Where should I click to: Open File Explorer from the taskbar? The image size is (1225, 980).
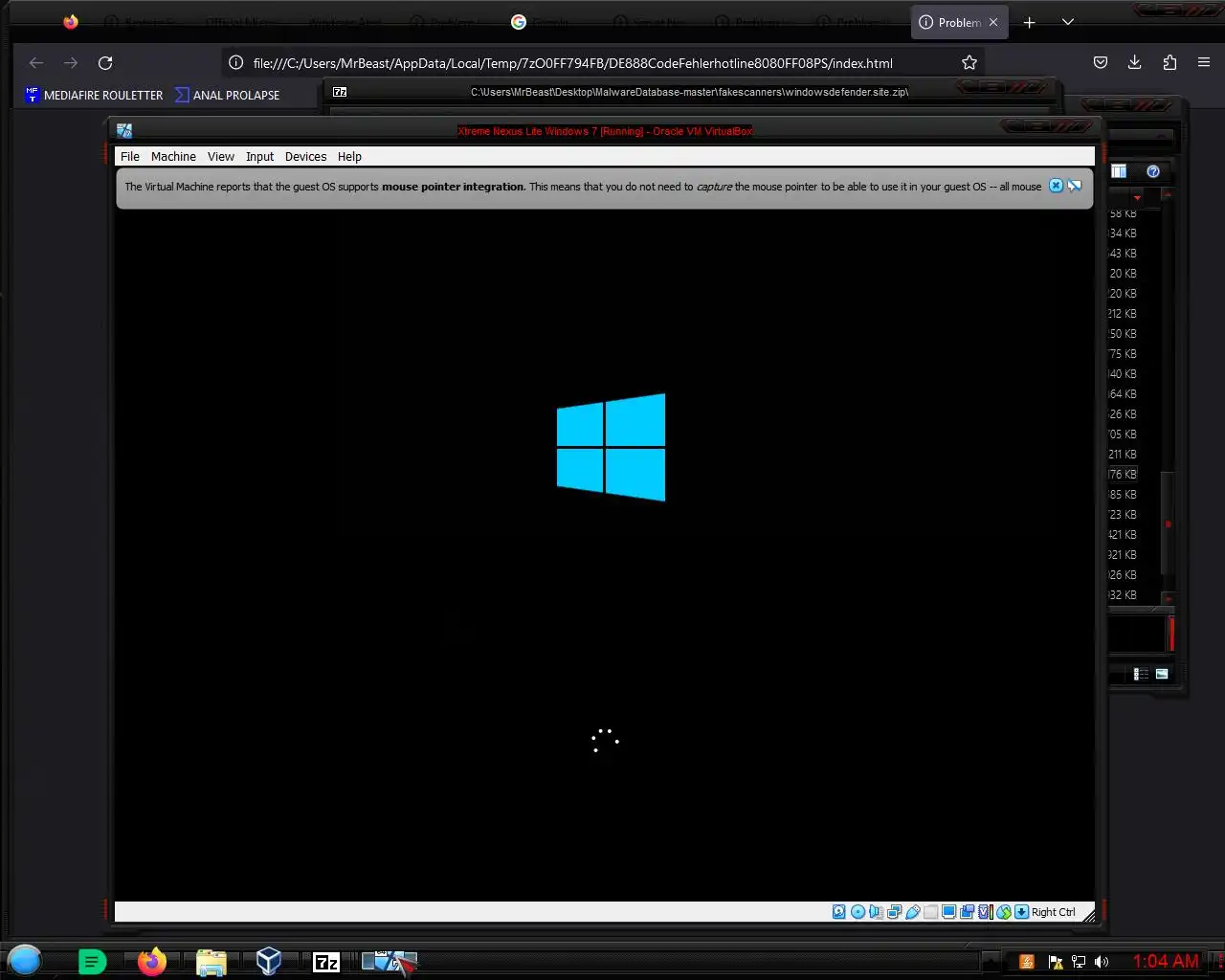click(211, 962)
